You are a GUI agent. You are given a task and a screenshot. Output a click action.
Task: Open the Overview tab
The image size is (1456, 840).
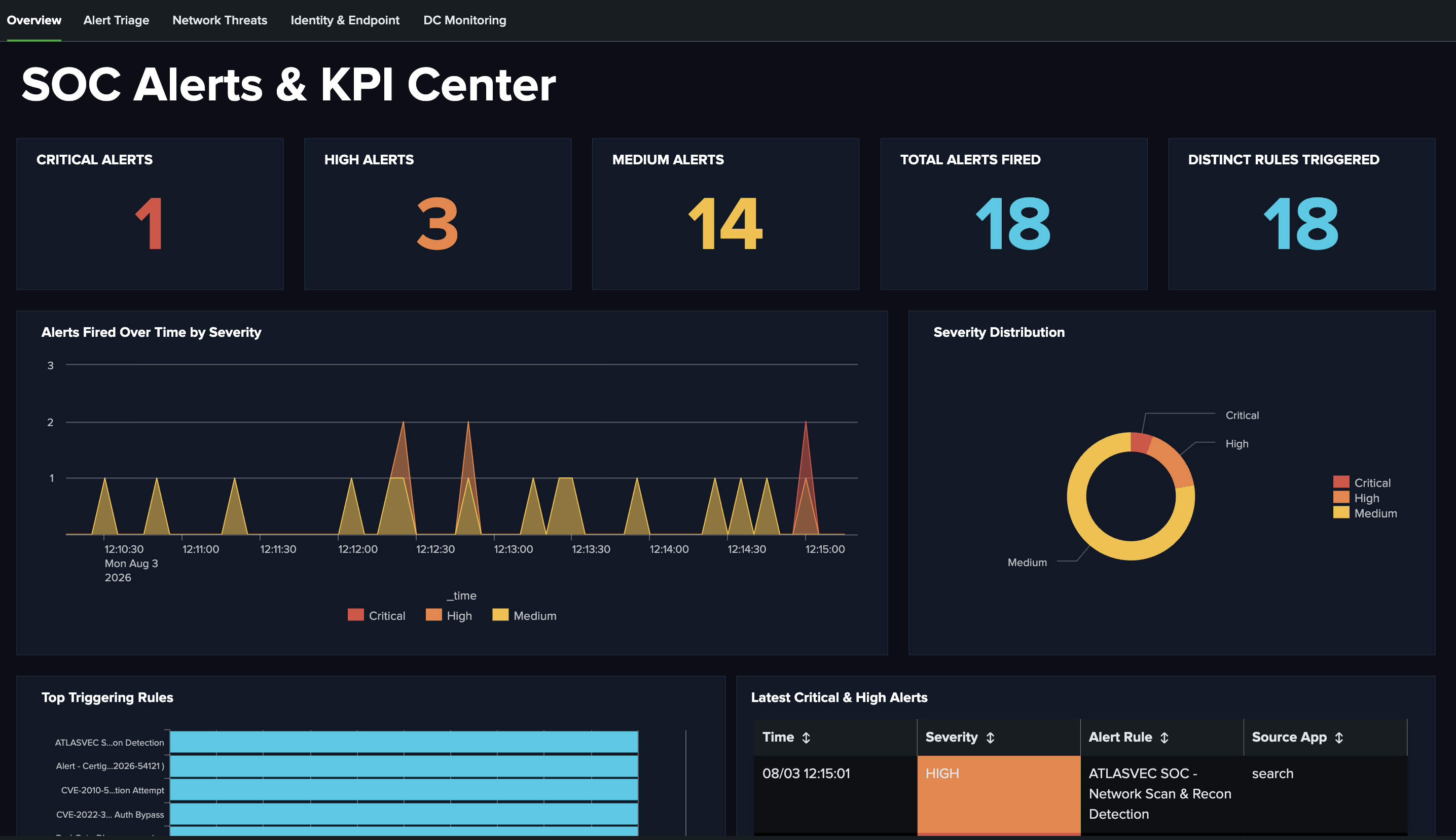point(33,20)
